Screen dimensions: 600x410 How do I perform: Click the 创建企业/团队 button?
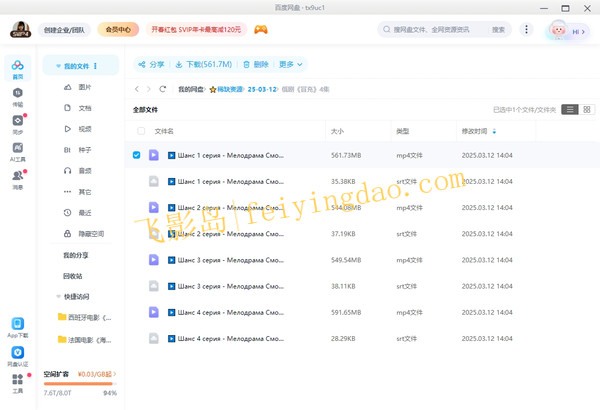click(64, 30)
